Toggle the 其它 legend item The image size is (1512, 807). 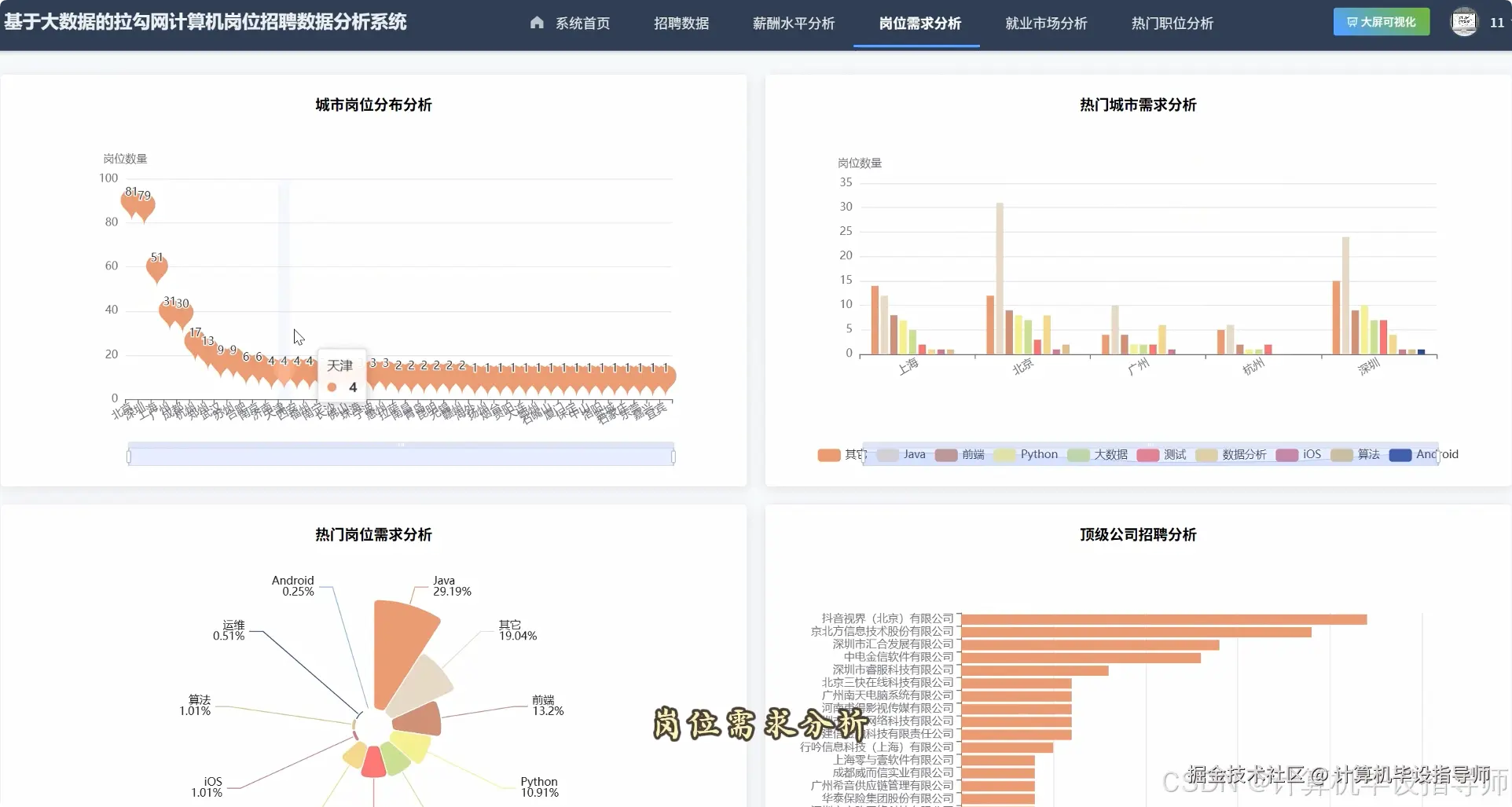click(x=842, y=455)
